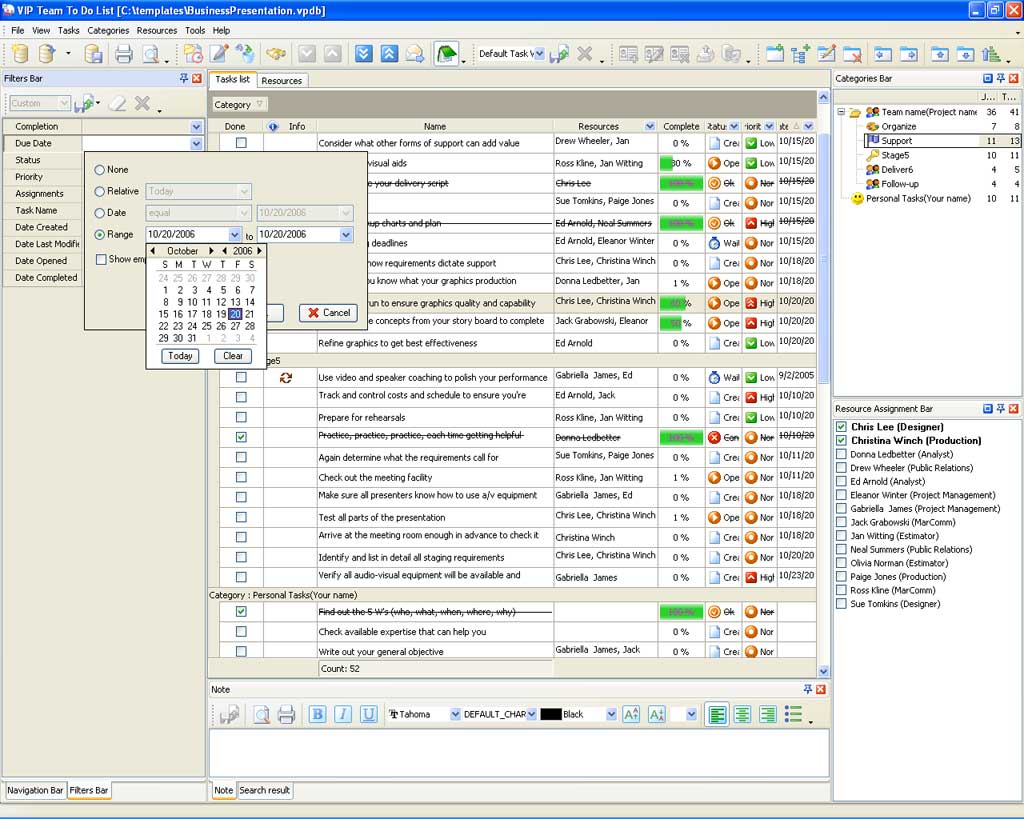Open the Tahoma font dropdown
Viewport: 1024px width, 819px height.
(455, 714)
